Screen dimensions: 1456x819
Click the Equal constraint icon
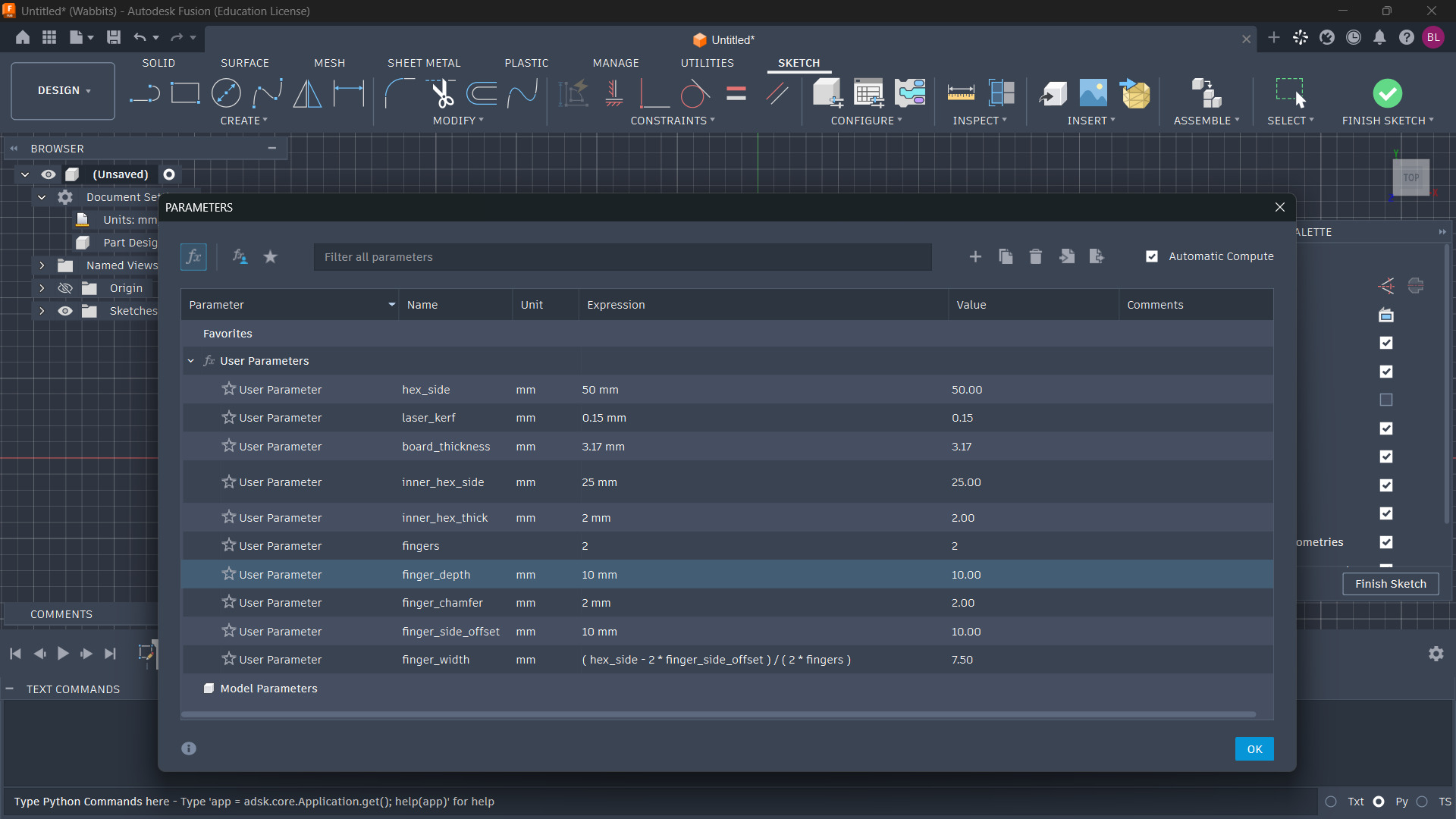[x=736, y=93]
